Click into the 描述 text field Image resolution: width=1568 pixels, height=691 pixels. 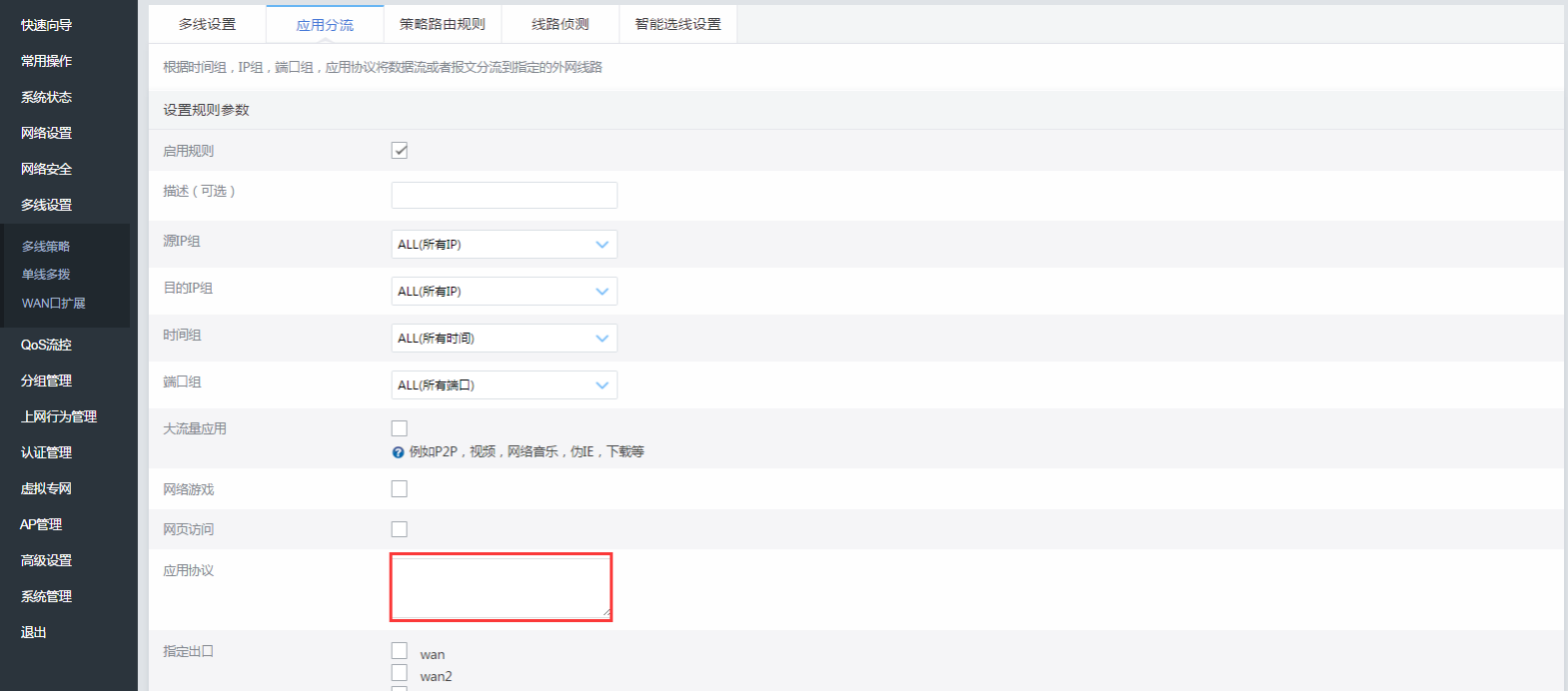click(504, 195)
